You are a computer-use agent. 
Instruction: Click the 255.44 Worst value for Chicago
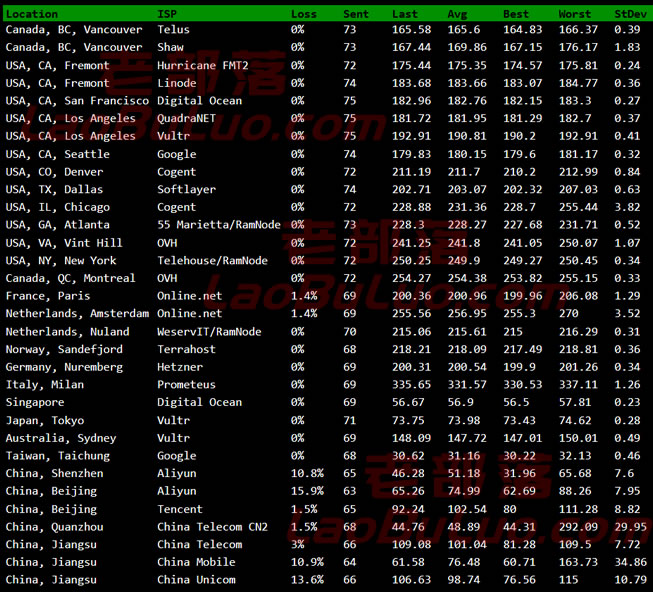point(578,207)
